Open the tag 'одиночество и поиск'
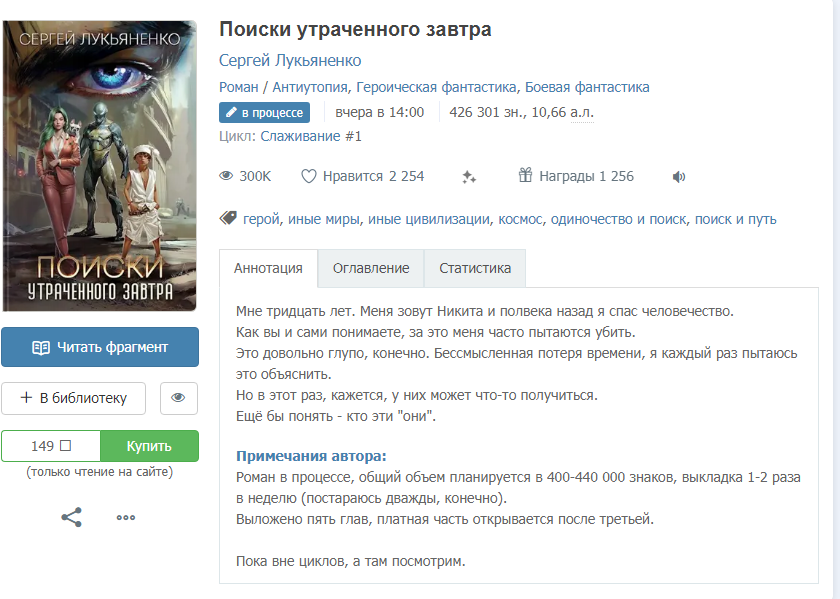 (618, 219)
